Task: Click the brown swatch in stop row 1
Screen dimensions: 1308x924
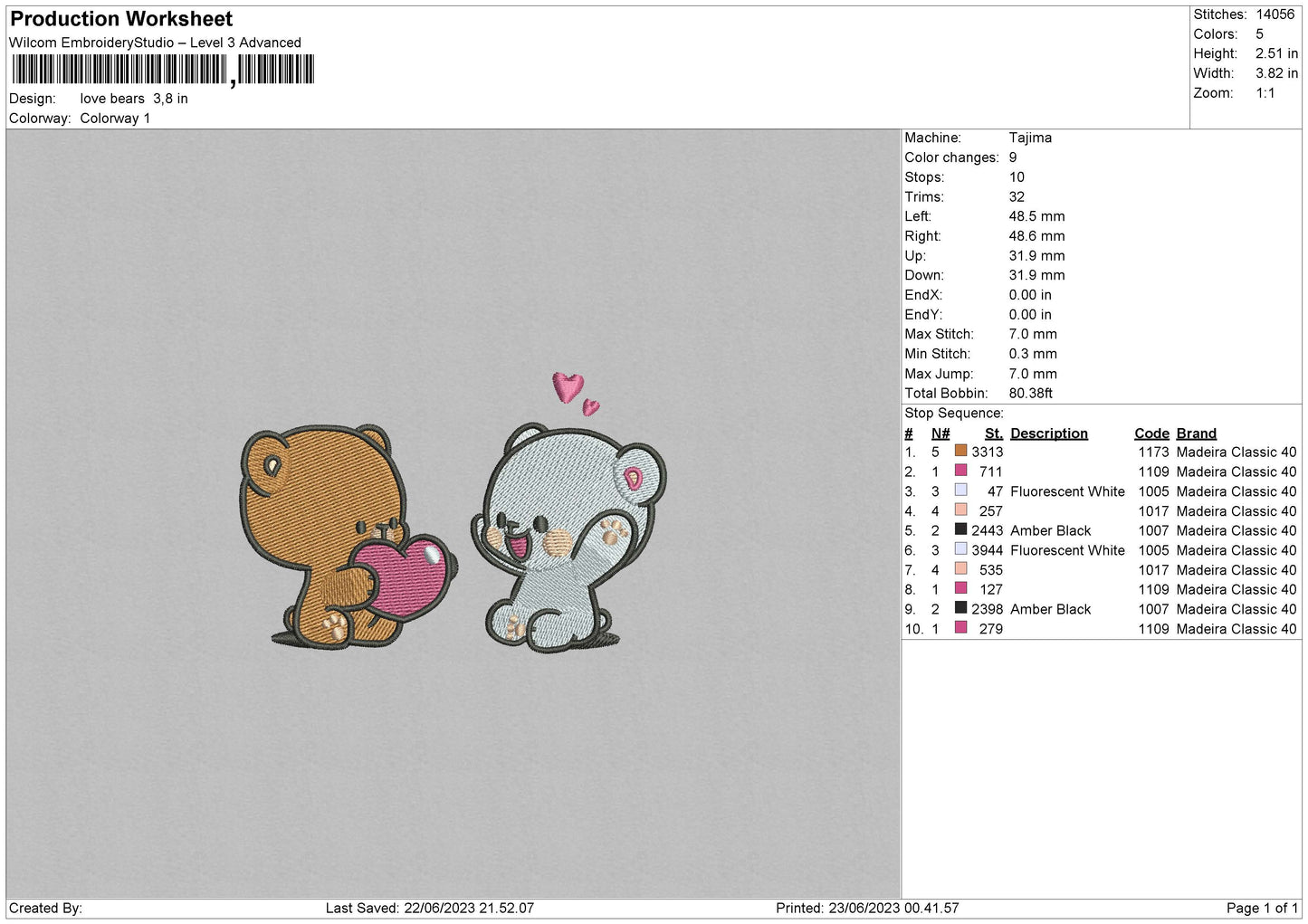Action: (x=960, y=451)
